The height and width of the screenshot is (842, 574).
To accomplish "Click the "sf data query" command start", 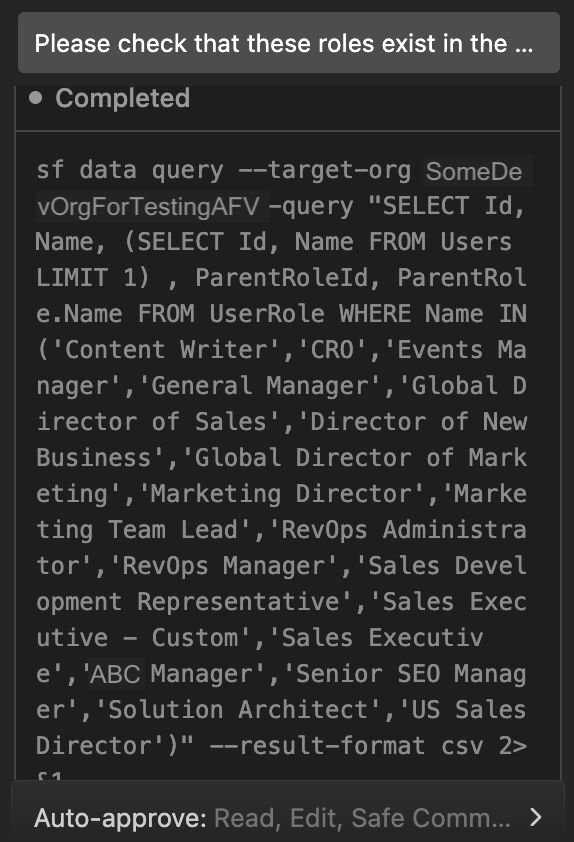I will coord(129,170).
